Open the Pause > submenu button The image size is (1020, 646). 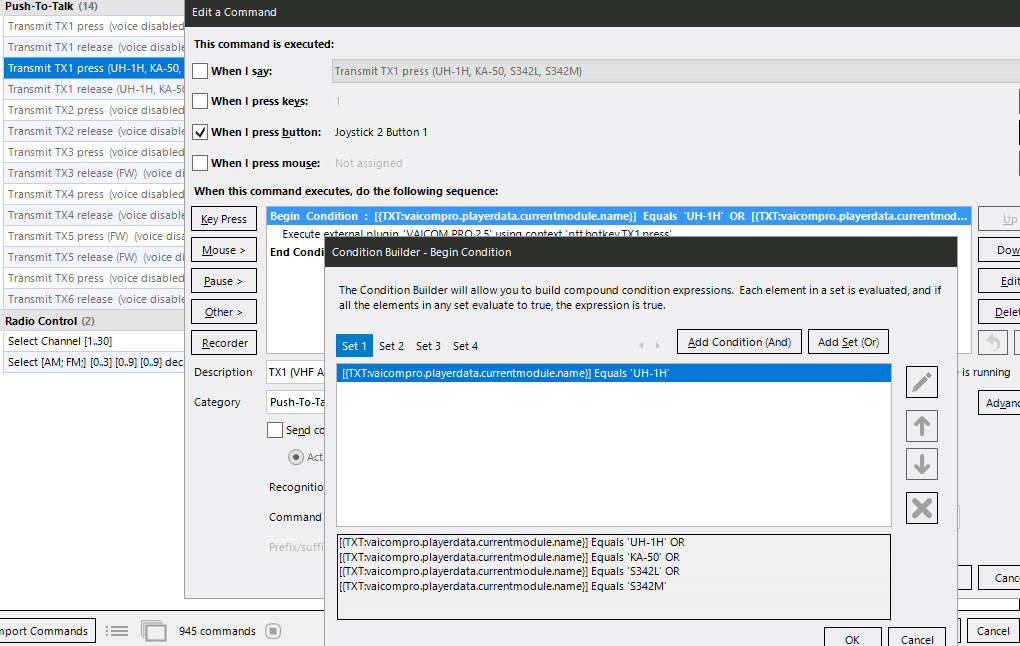click(224, 281)
